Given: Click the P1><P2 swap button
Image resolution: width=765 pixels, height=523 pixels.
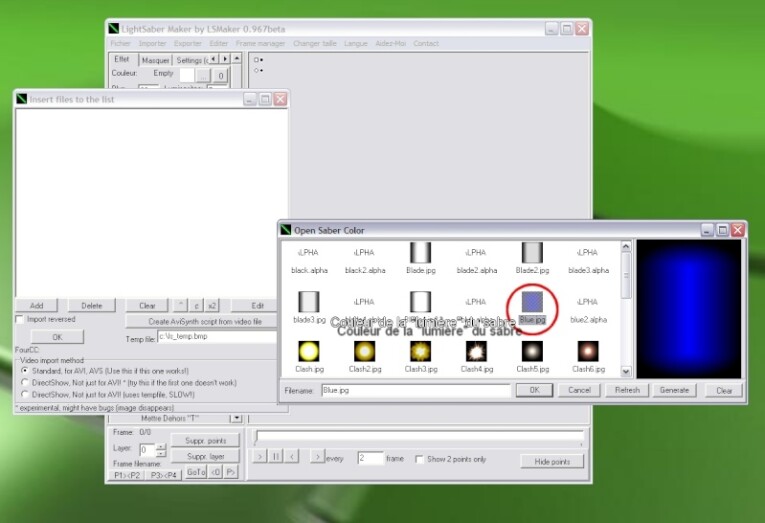Looking at the screenshot, I should (x=127, y=475).
